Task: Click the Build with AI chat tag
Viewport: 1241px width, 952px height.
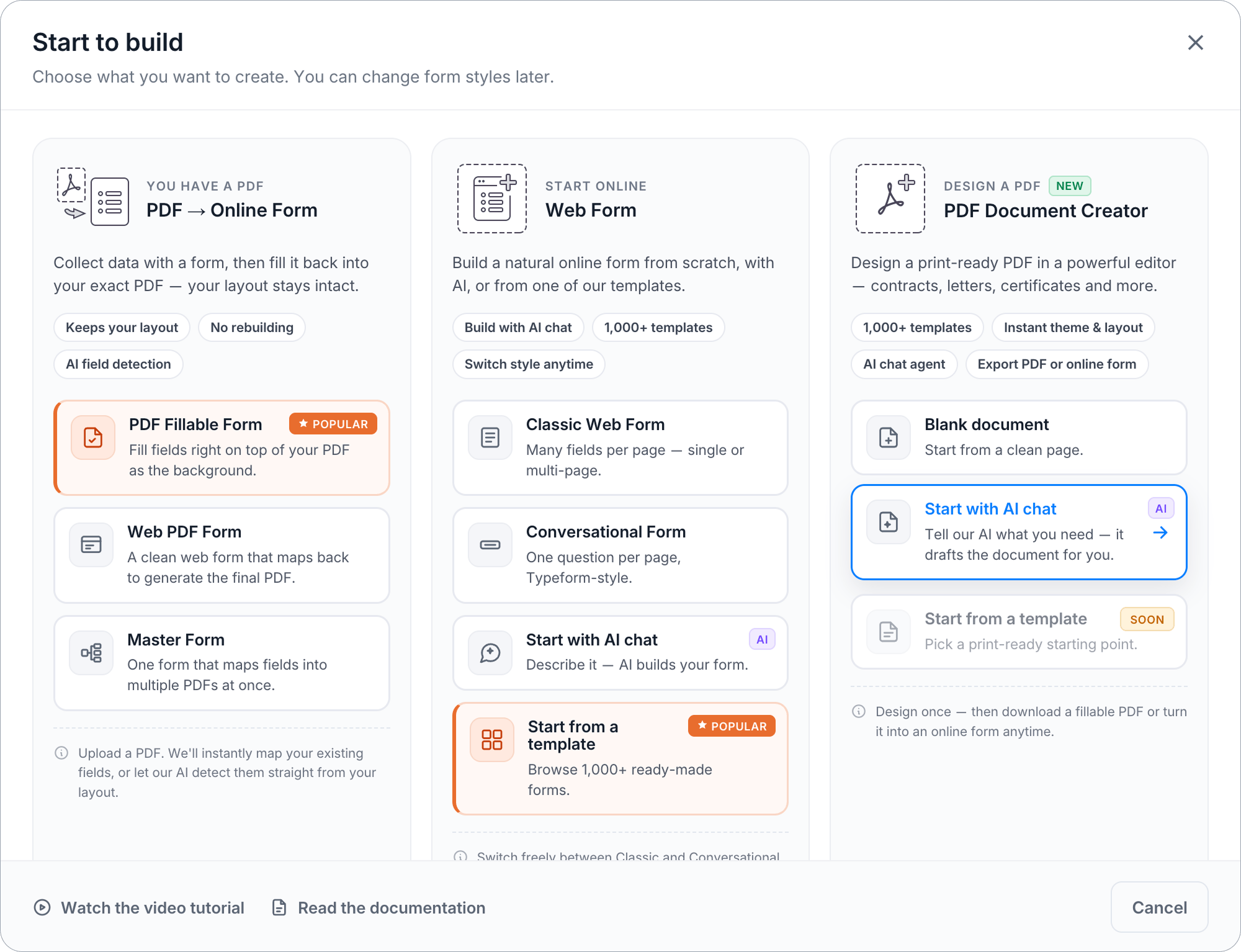Action: pos(518,328)
